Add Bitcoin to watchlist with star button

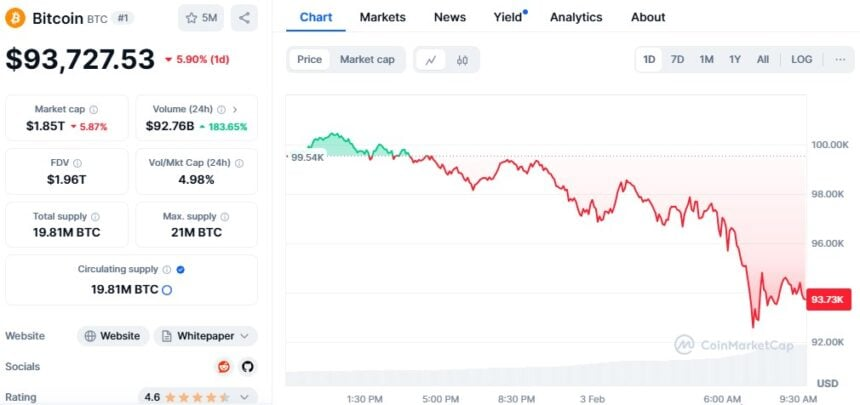pos(201,17)
